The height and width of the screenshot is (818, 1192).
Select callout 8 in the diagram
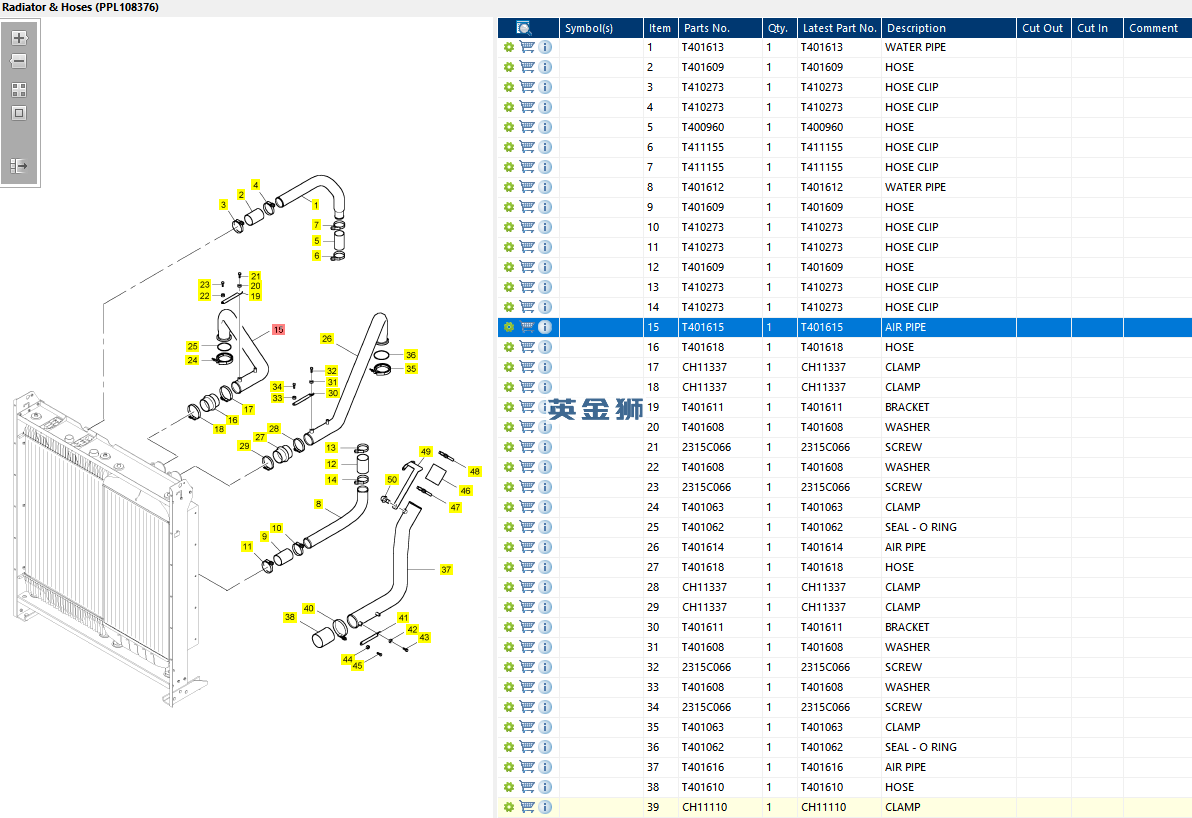click(319, 504)
